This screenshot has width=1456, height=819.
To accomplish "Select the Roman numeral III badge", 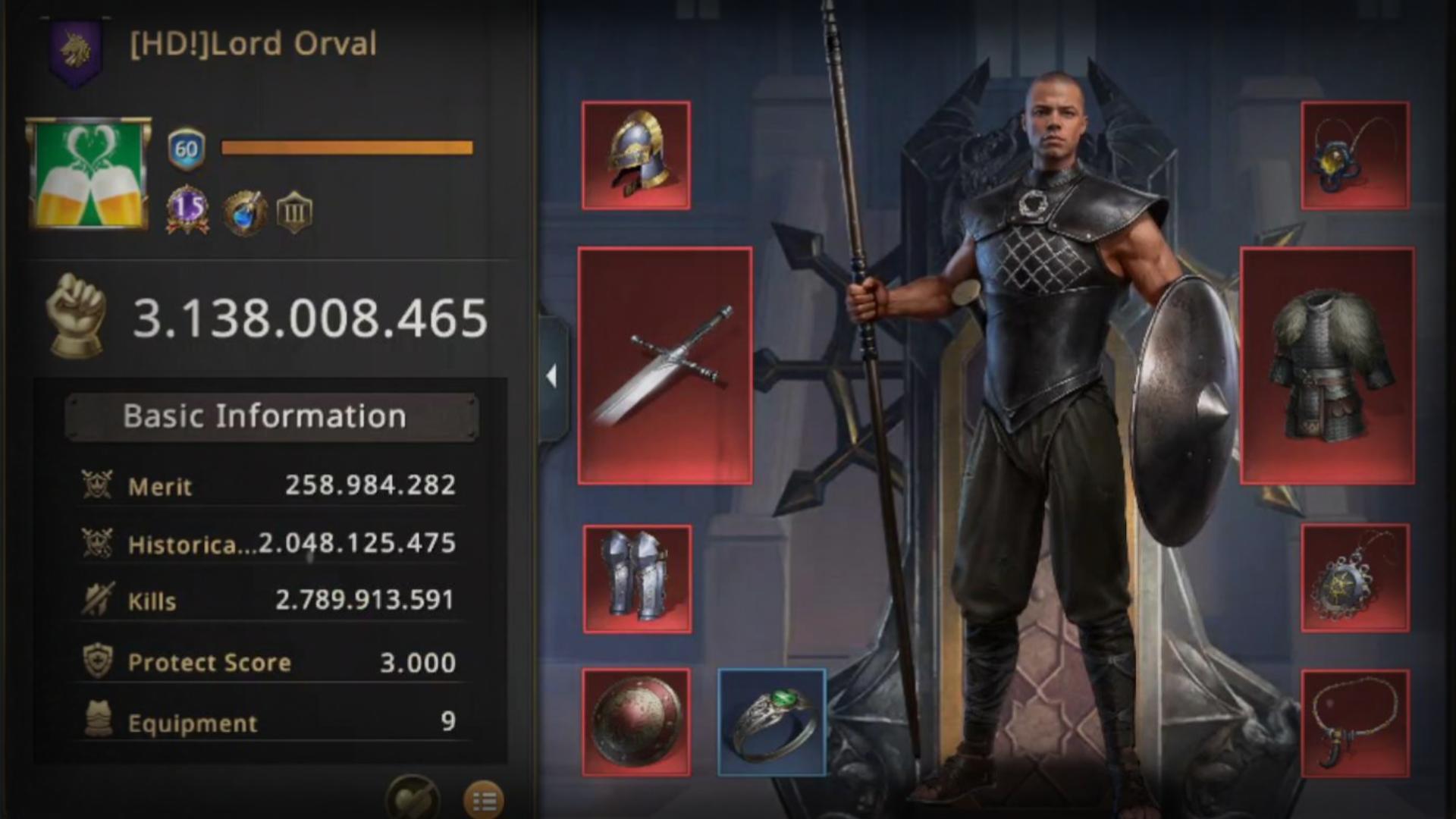I will tap(294, 212).
